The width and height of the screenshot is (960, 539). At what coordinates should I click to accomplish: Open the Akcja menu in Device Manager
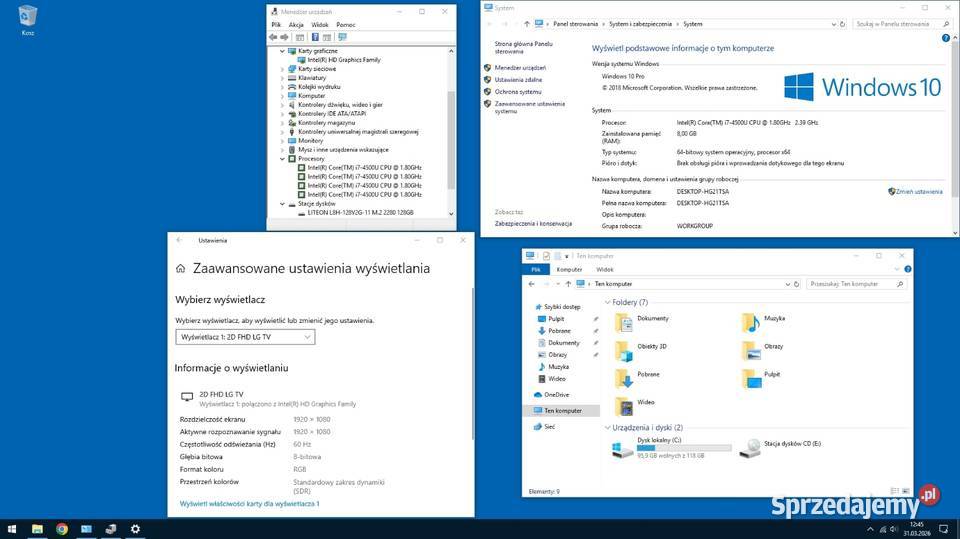pos(296,25)
